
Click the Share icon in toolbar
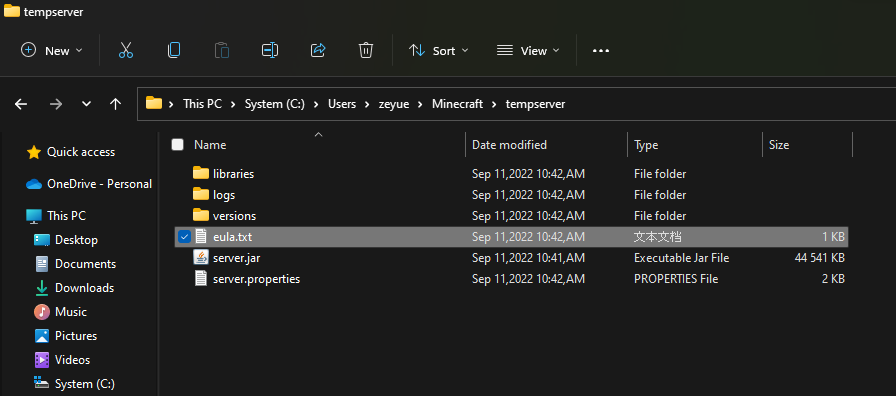(318, 50)
